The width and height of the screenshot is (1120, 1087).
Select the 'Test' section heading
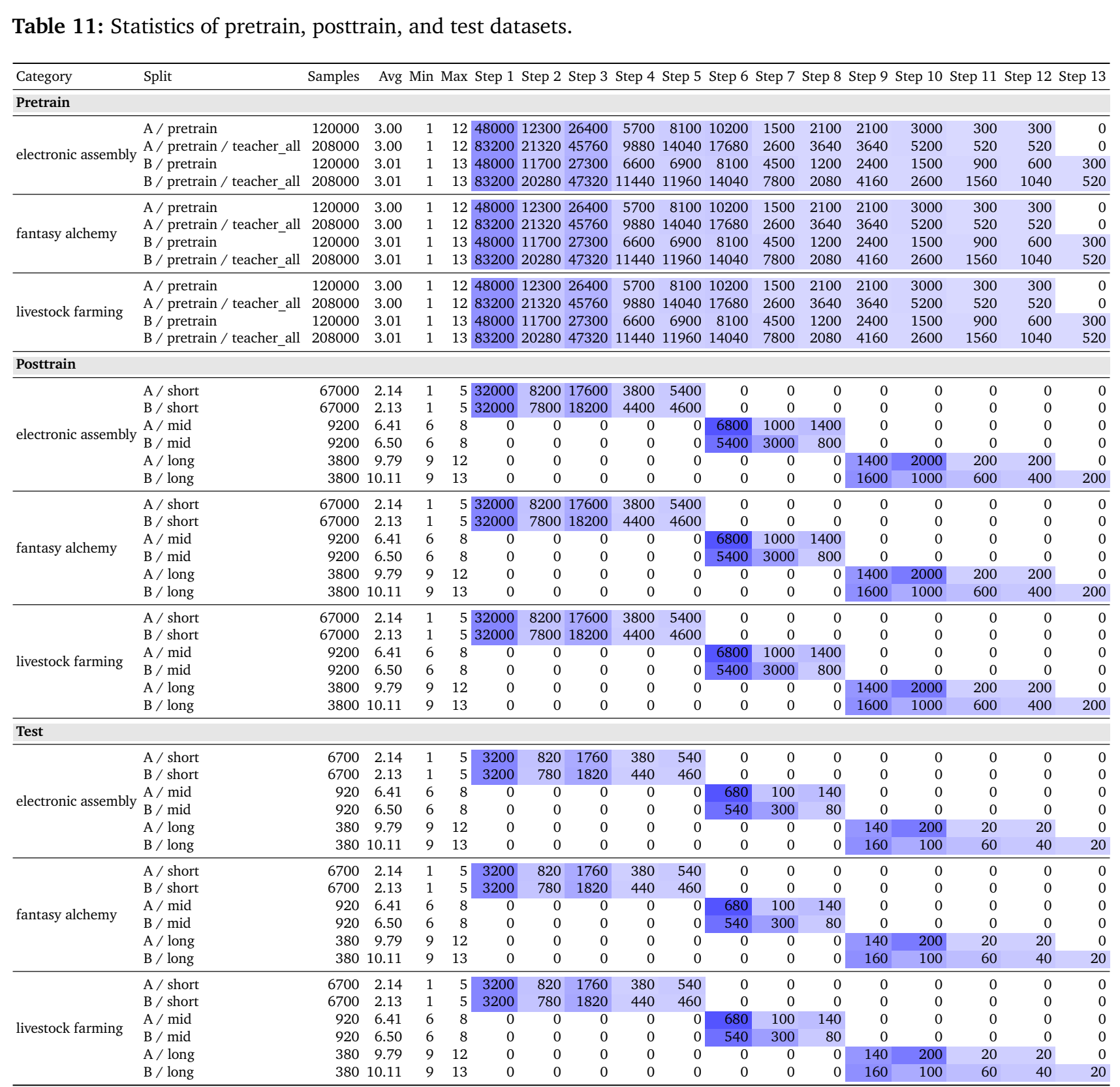(x=29, y=731)
